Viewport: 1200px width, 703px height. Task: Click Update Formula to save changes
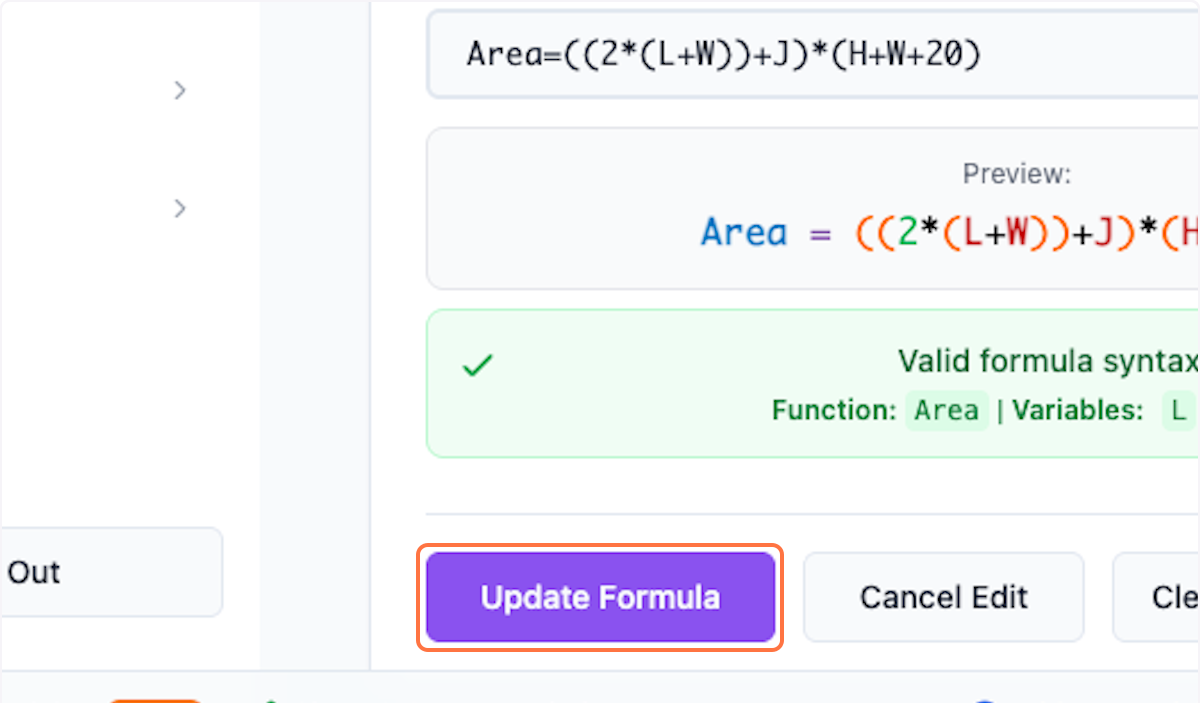(x=600, y=597)
